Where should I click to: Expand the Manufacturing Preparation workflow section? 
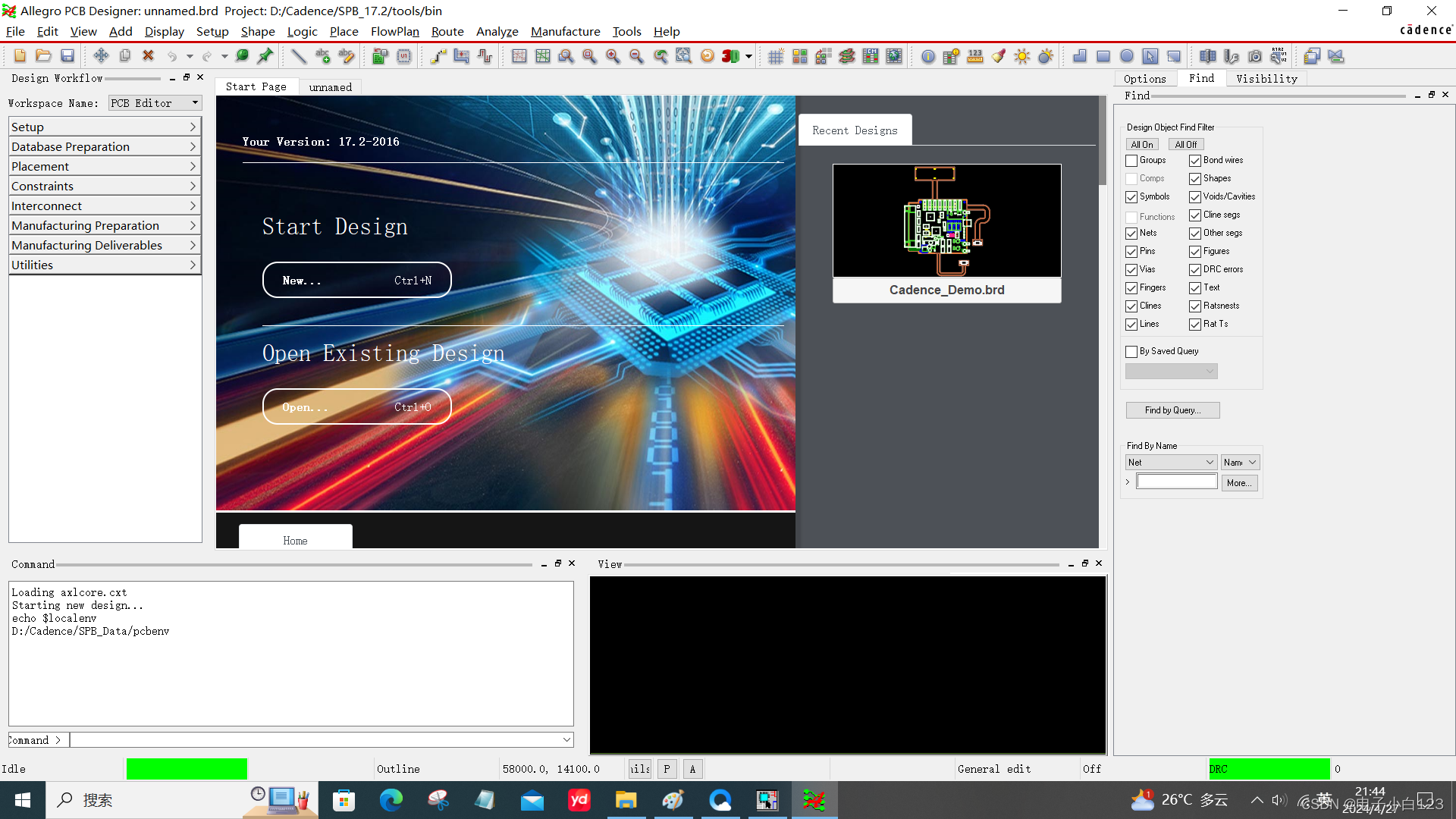[x=105, y=225]
